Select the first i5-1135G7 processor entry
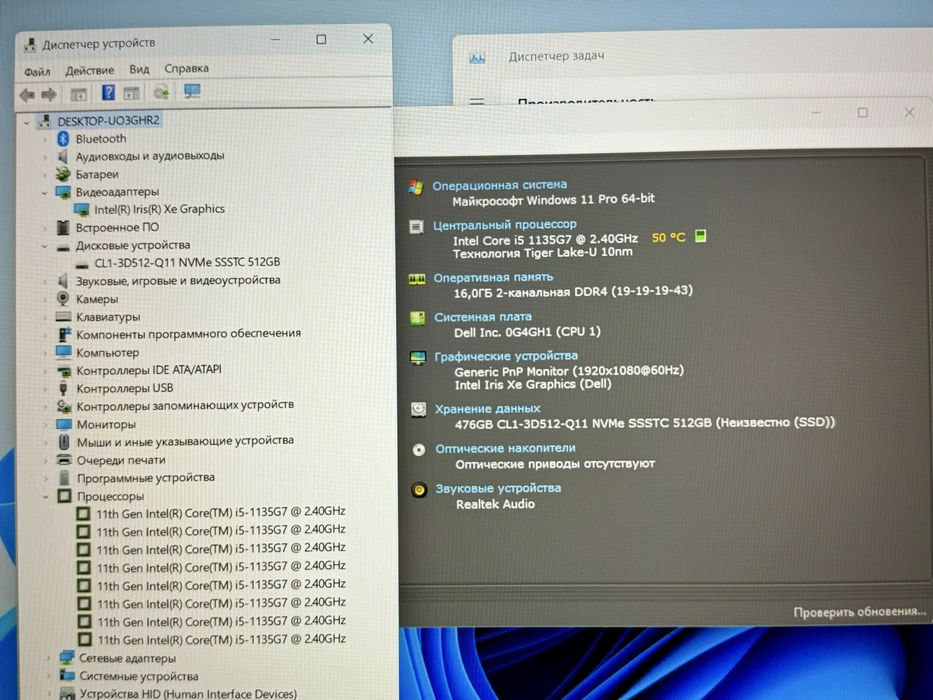The width and height of the screenshot is (933, 700). pos(221,512)
